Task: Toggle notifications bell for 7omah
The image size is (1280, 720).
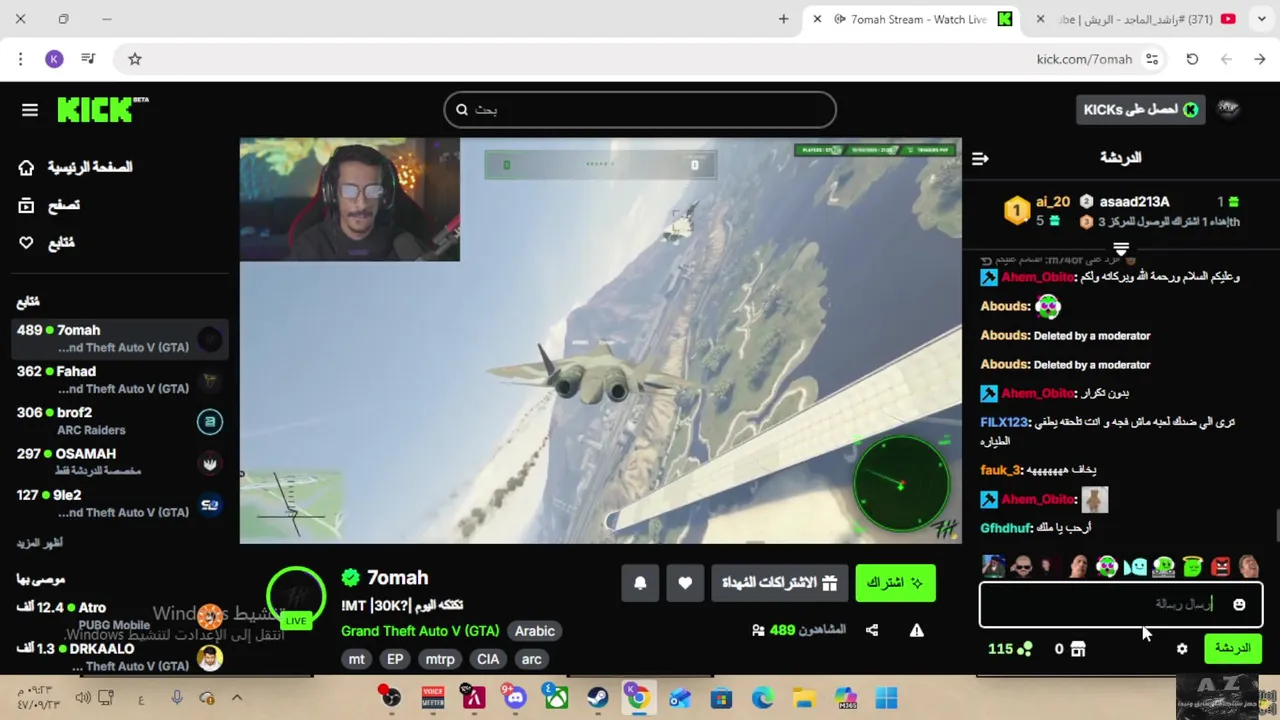Action: (640, 583)
